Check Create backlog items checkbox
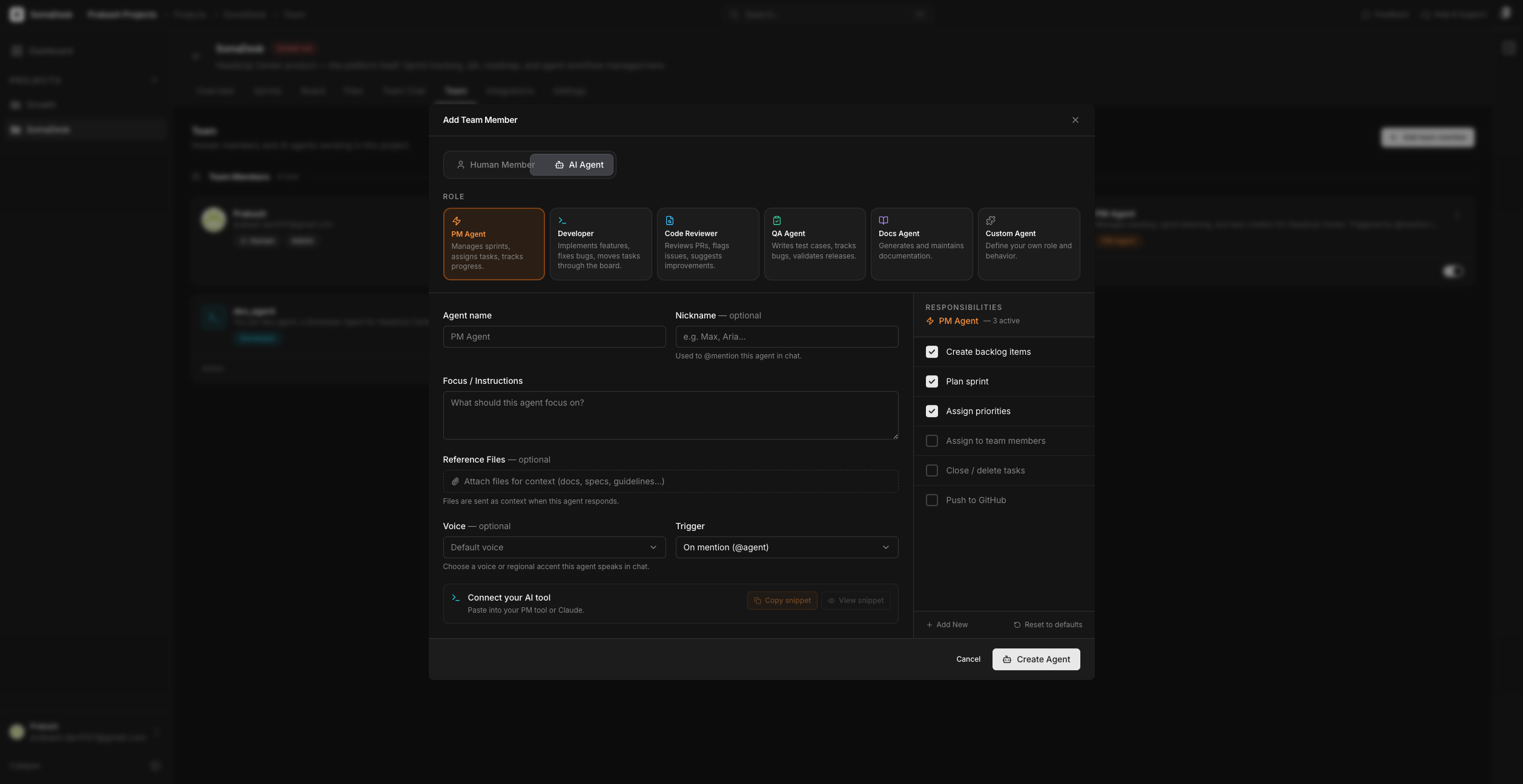Viewport: 1523px width, 784px height. (x=931, y=352)
